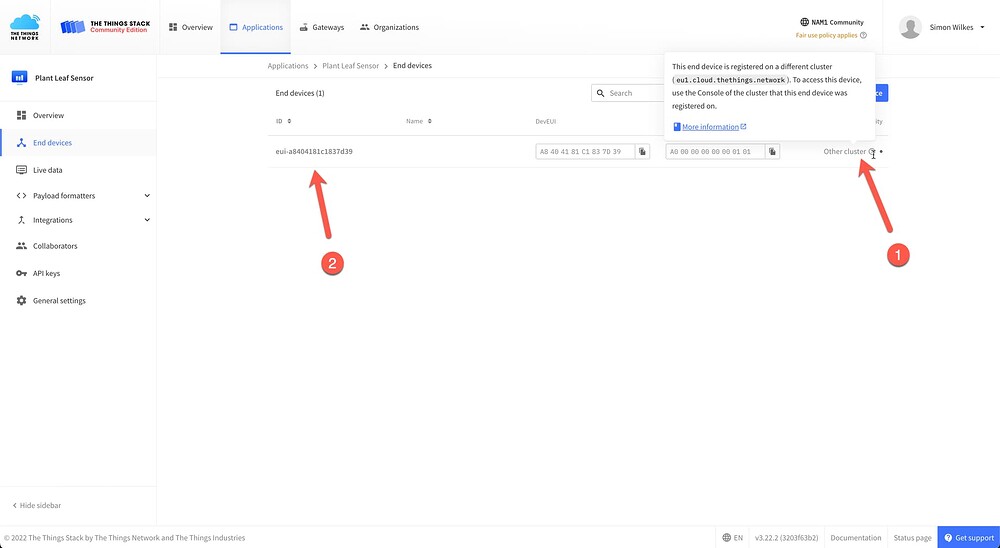The height and width of the screenshot is (548, 1000).
Task: Open Simon Wilkes account dropdown
Action: 957,27
